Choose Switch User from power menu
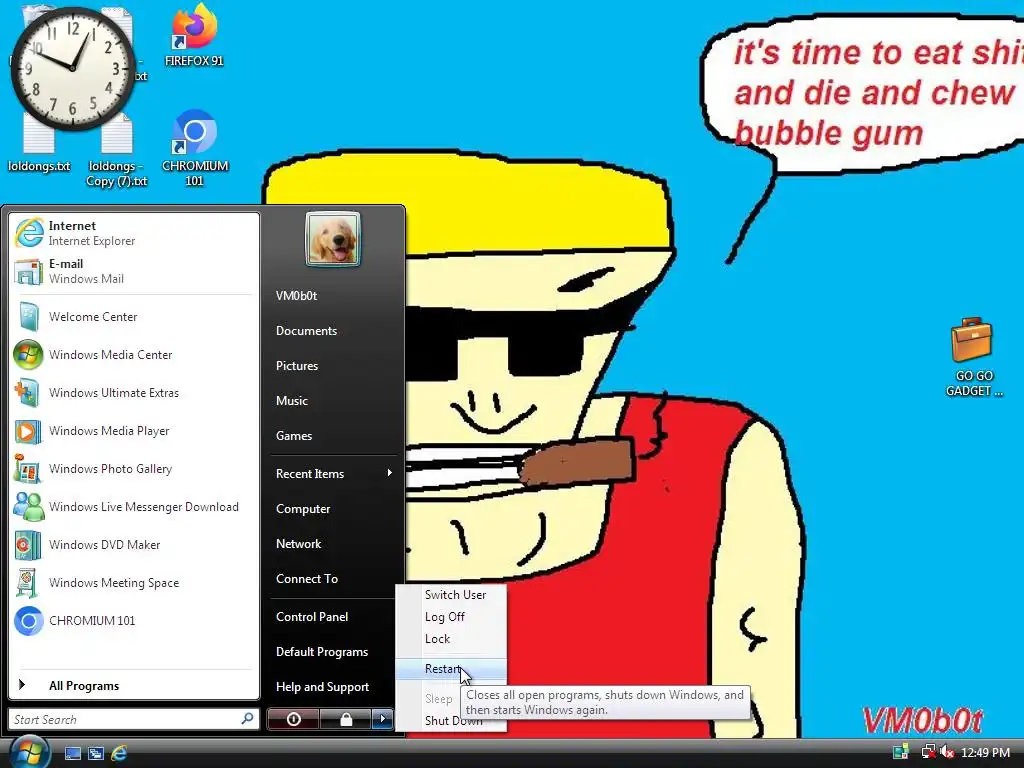The width and height of the screenshot is (1024, 768). pos(451,595)
